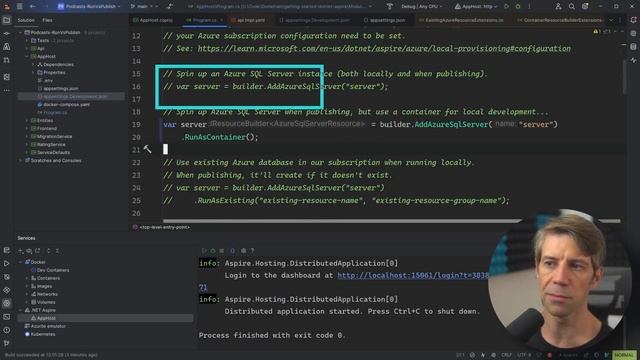
Task: Select docker-compose.yaml file
Action: coord(63,104)
